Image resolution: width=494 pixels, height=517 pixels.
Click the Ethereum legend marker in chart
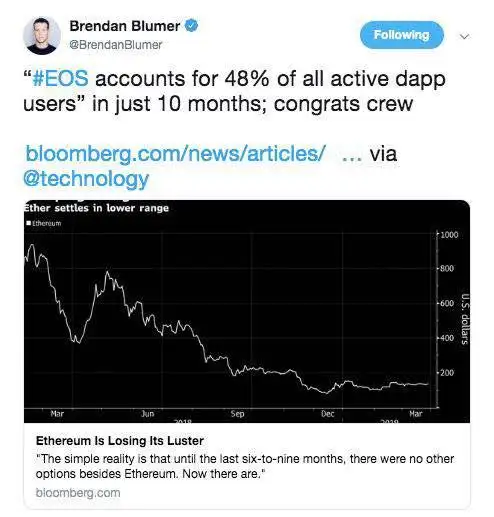(x=29, y=223)
